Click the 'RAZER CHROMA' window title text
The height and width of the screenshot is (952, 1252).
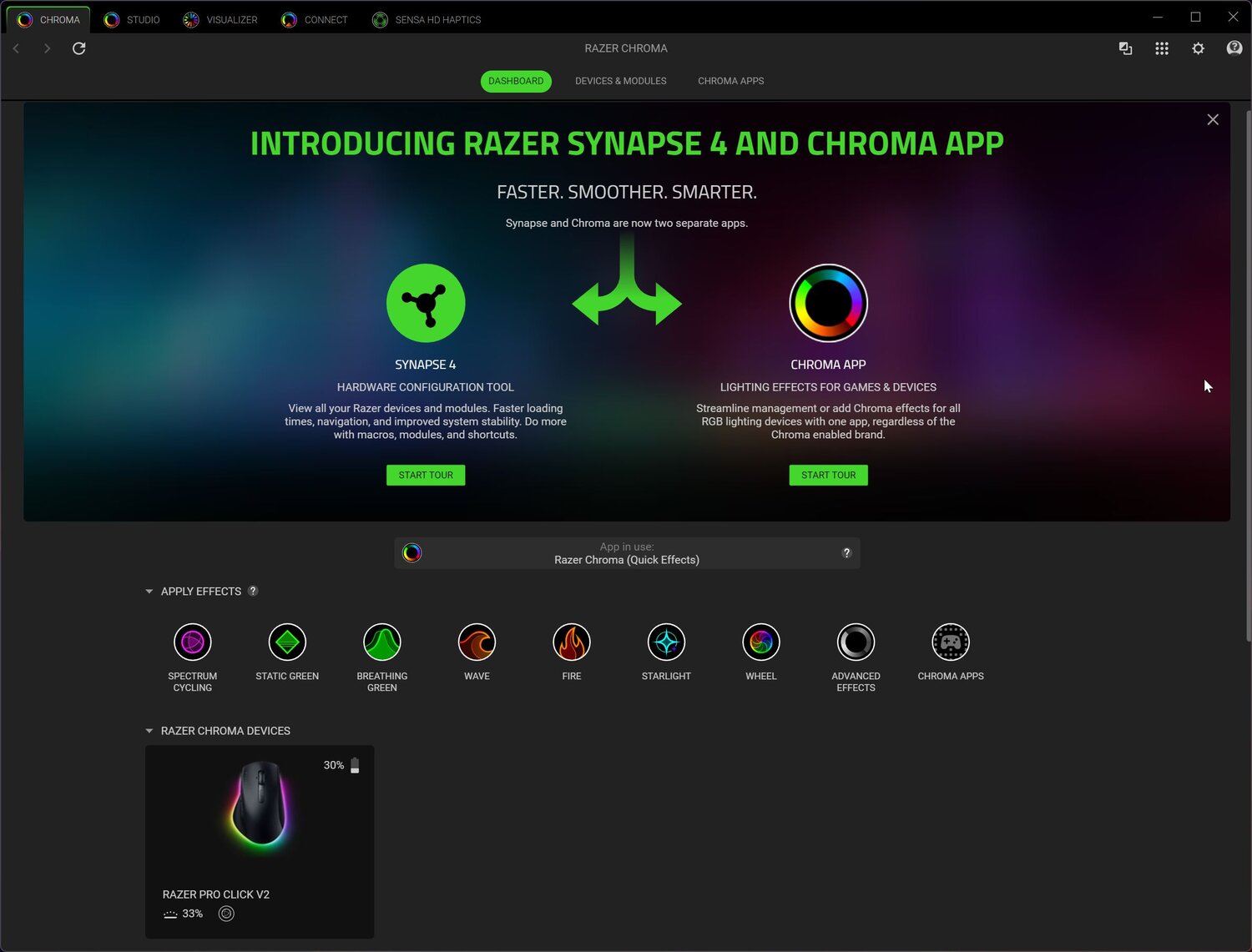[626, 48]
